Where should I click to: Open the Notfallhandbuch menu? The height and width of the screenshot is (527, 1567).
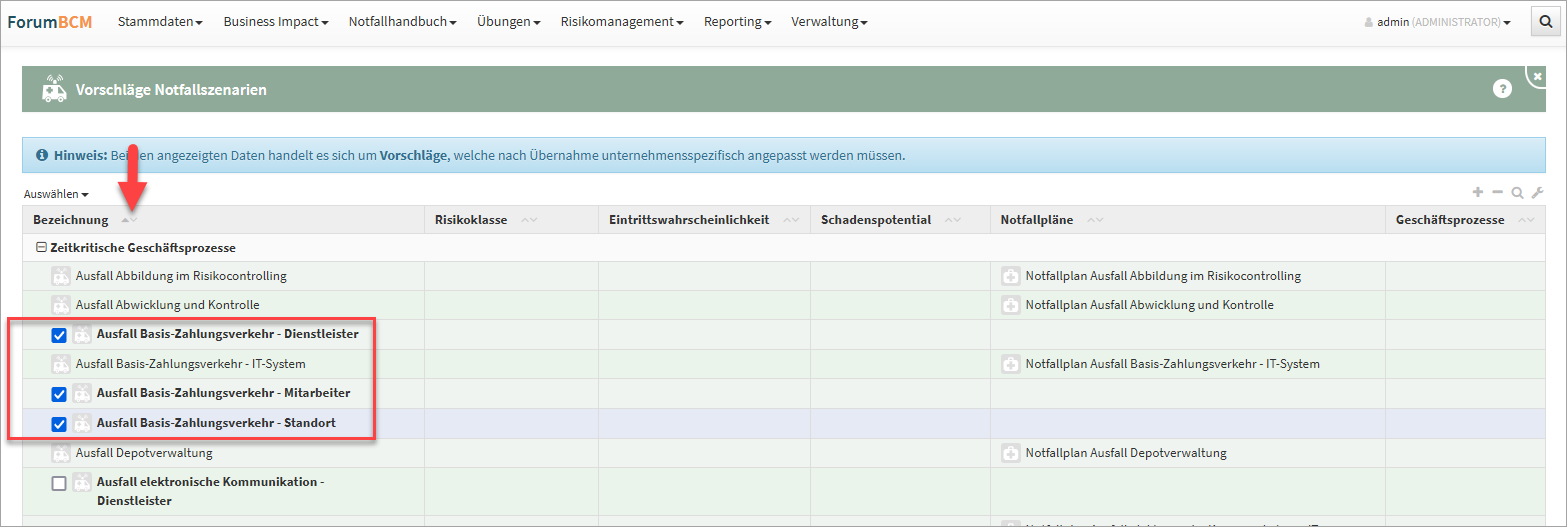click(x=403, y=22)
